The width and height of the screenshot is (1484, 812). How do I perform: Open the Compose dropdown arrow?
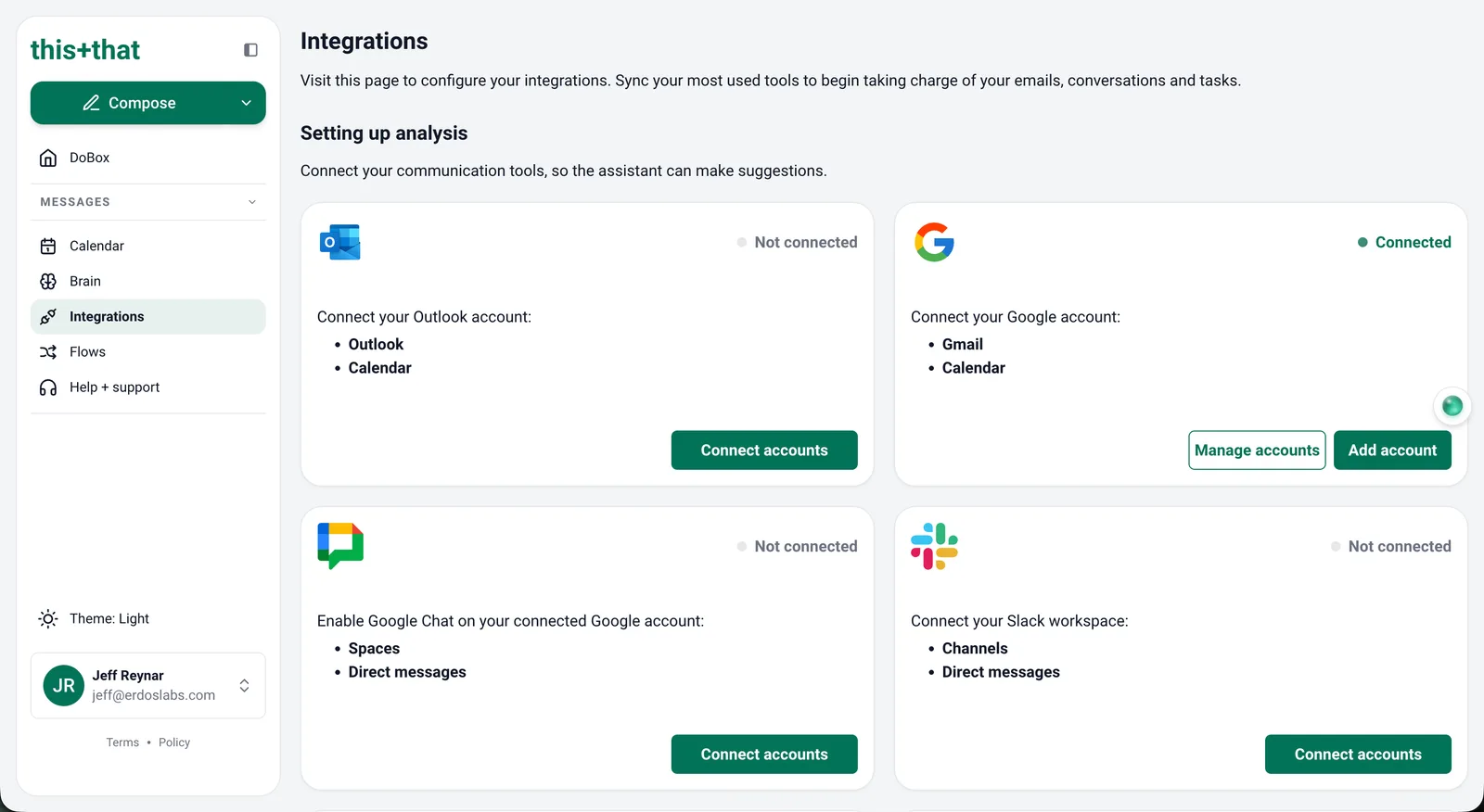pyautogui.click(x=247, y=103)
